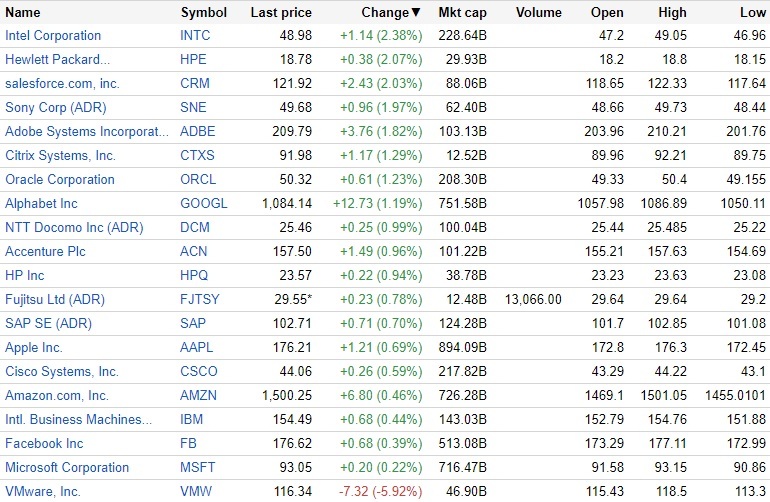Open the Microsoft Corporation link
Image resolution: width=770 pixels, height=502 pixels.
click(x=67, y=467)
